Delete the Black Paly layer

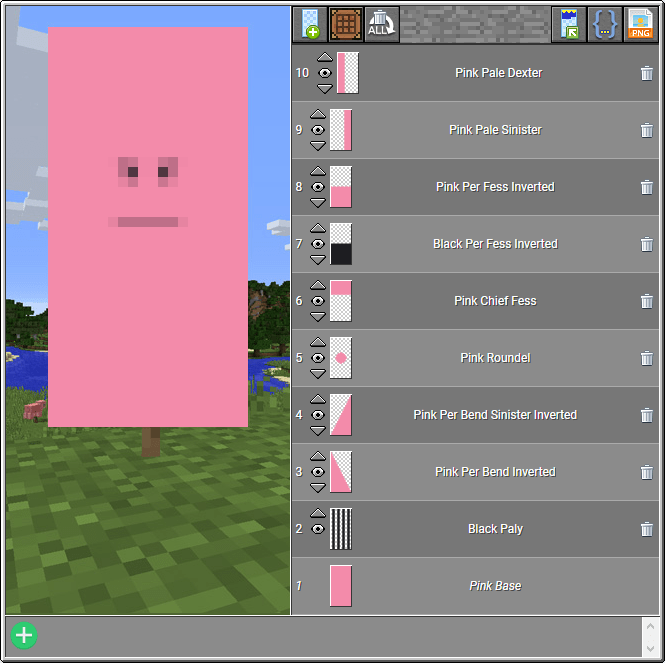click(x=646, y=529)
